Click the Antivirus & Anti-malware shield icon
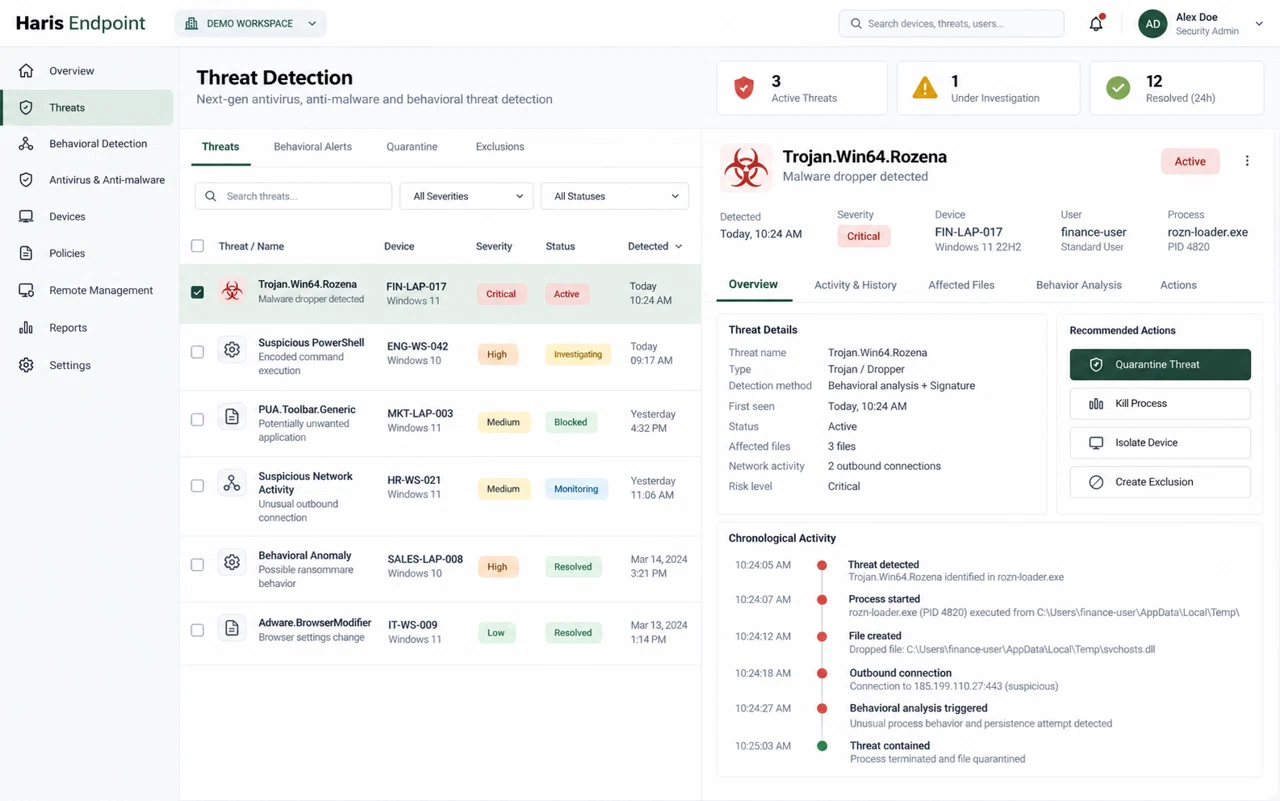The height and width of the screenshot is (801, 1280). pyautogui.click(x=26, y=180)
